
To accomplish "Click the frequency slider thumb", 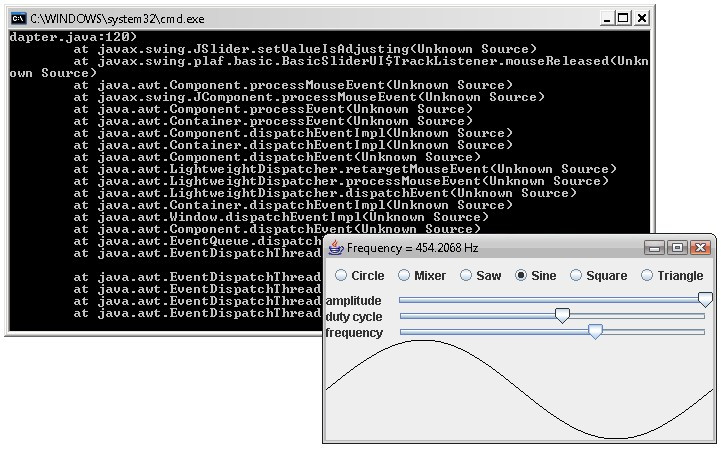I will 595,332.
